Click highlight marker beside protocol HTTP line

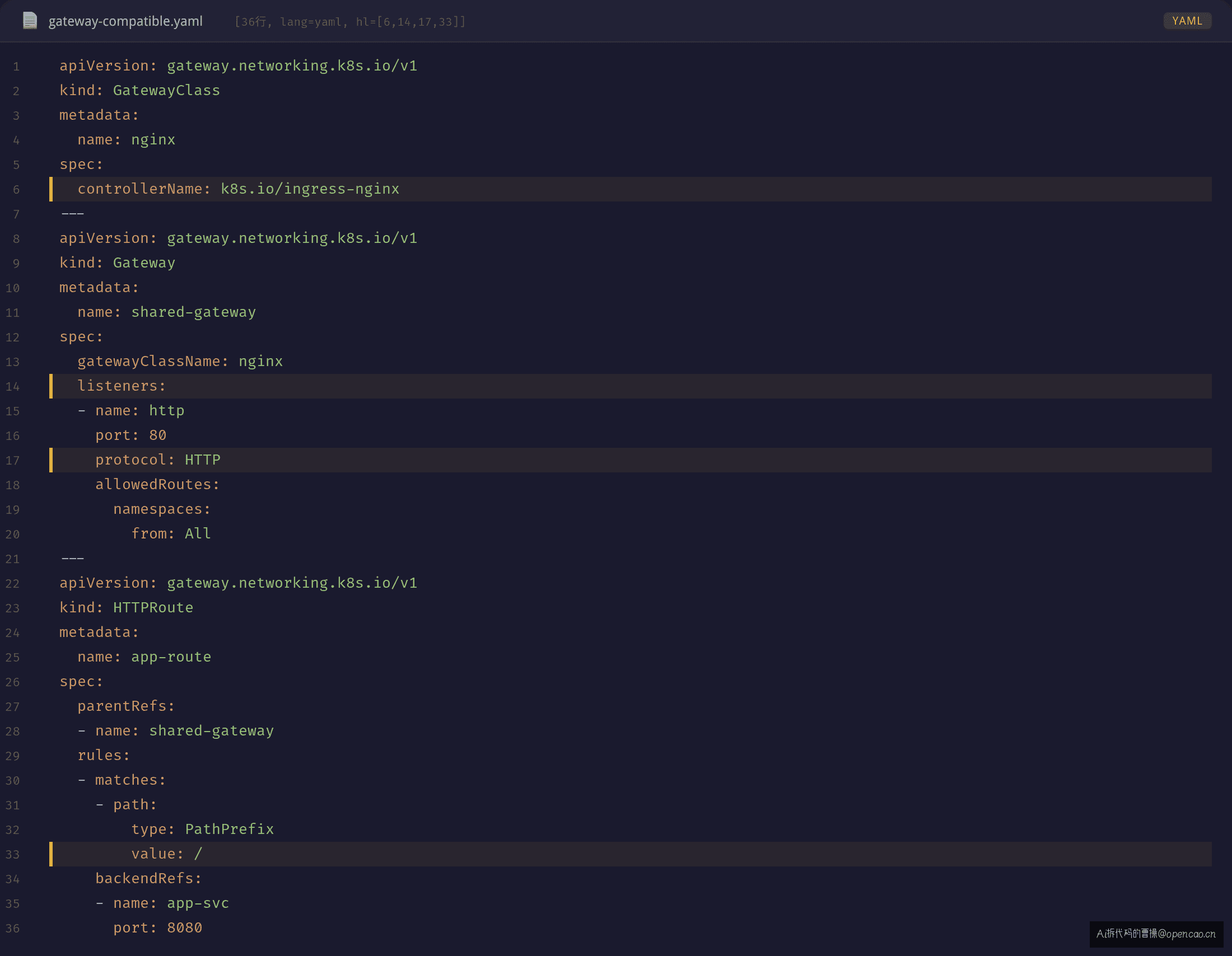(51, 460)
